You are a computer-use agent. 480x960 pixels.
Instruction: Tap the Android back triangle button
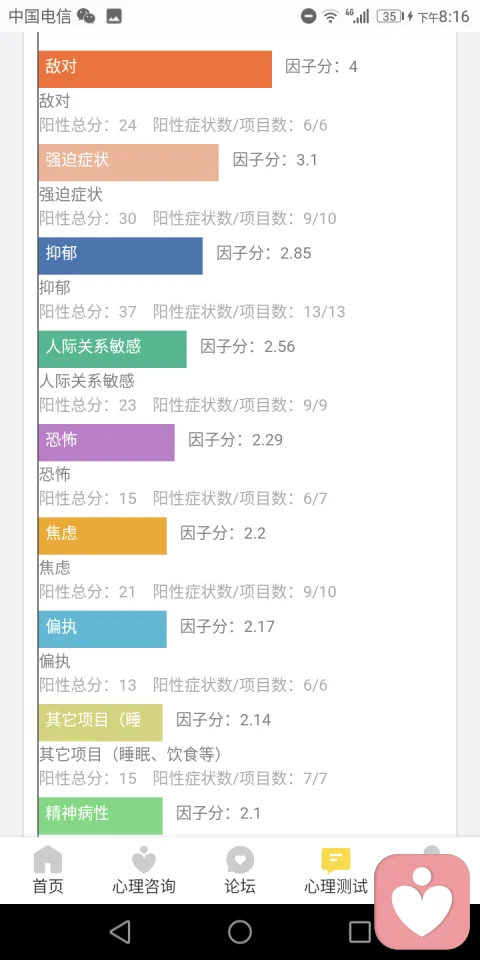coord(120,932)
